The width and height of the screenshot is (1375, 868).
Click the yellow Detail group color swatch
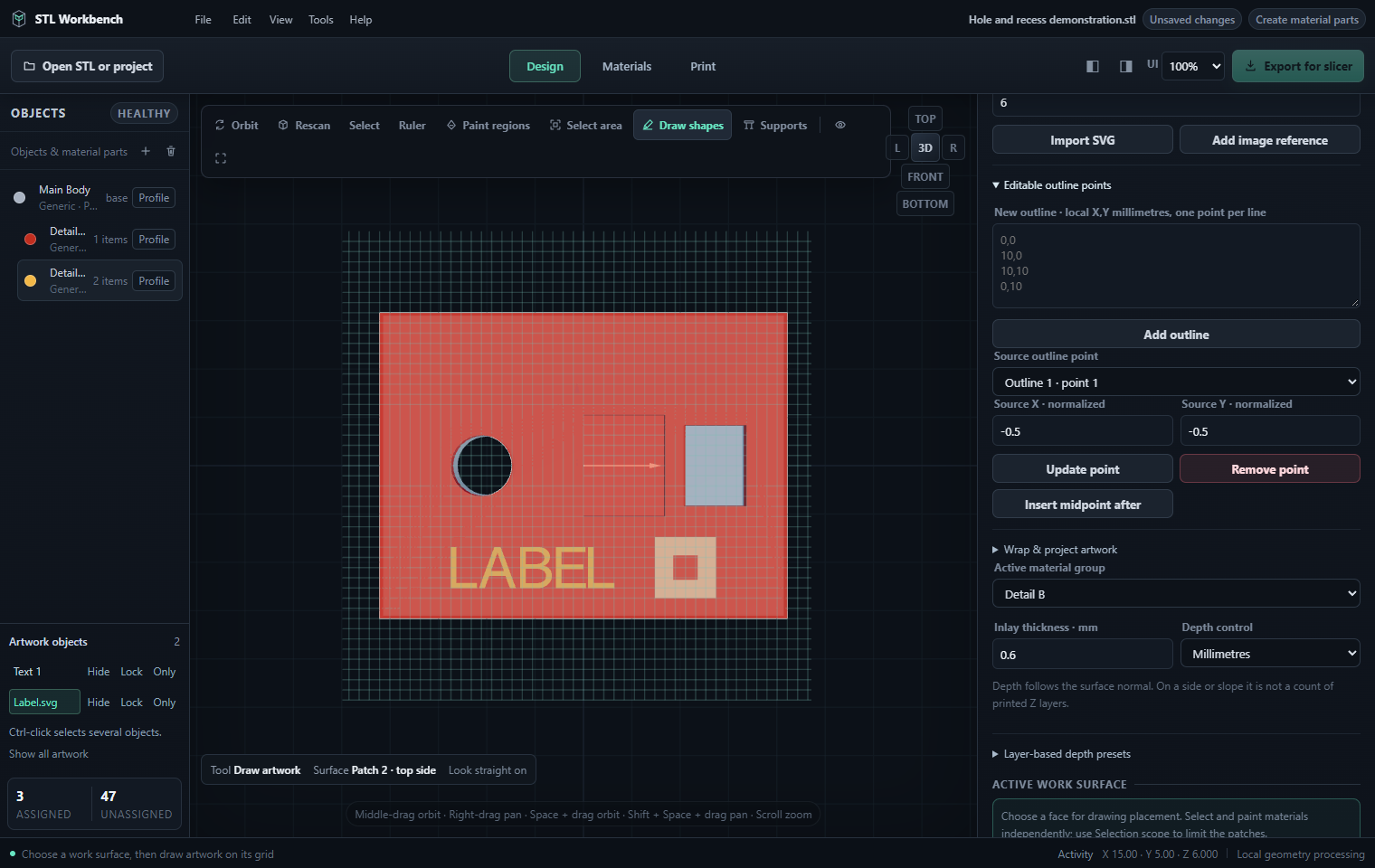pyautogui.click(x=30, y=281)
